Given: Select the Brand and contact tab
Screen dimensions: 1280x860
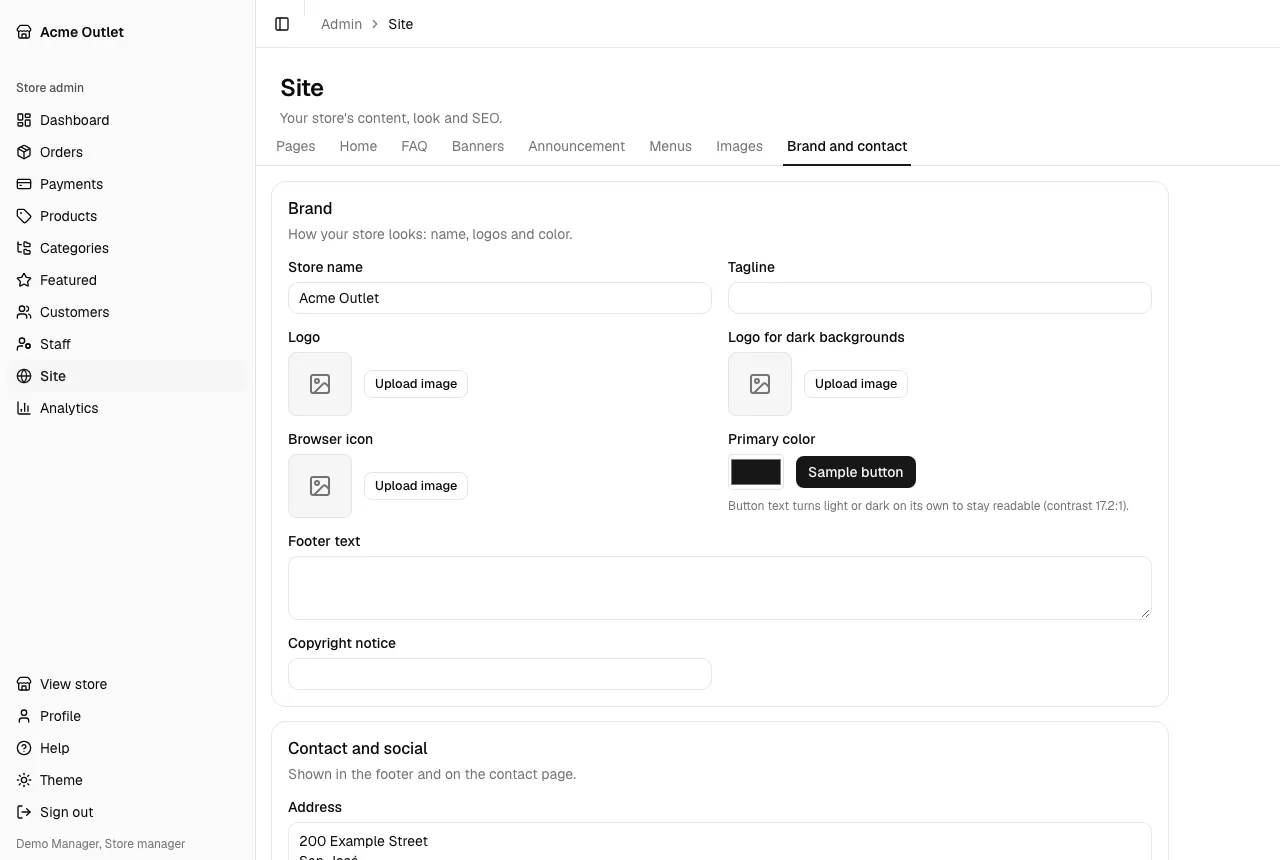Looking at the screenshot, I should click(847, 146).
